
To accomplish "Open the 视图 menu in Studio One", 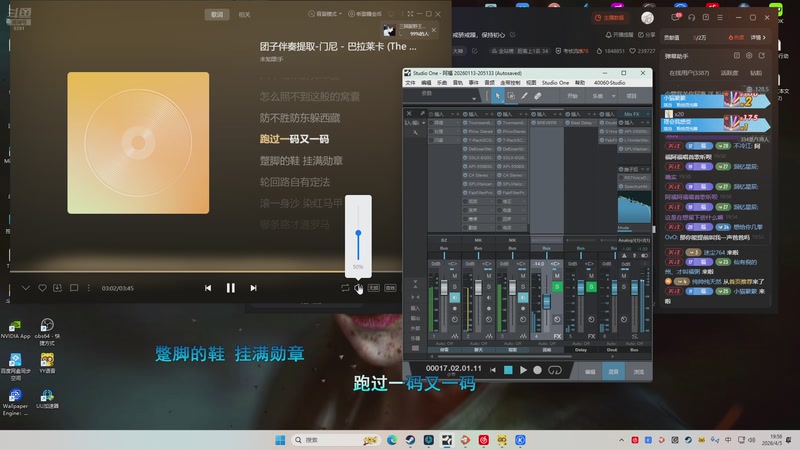I will 531,83.
